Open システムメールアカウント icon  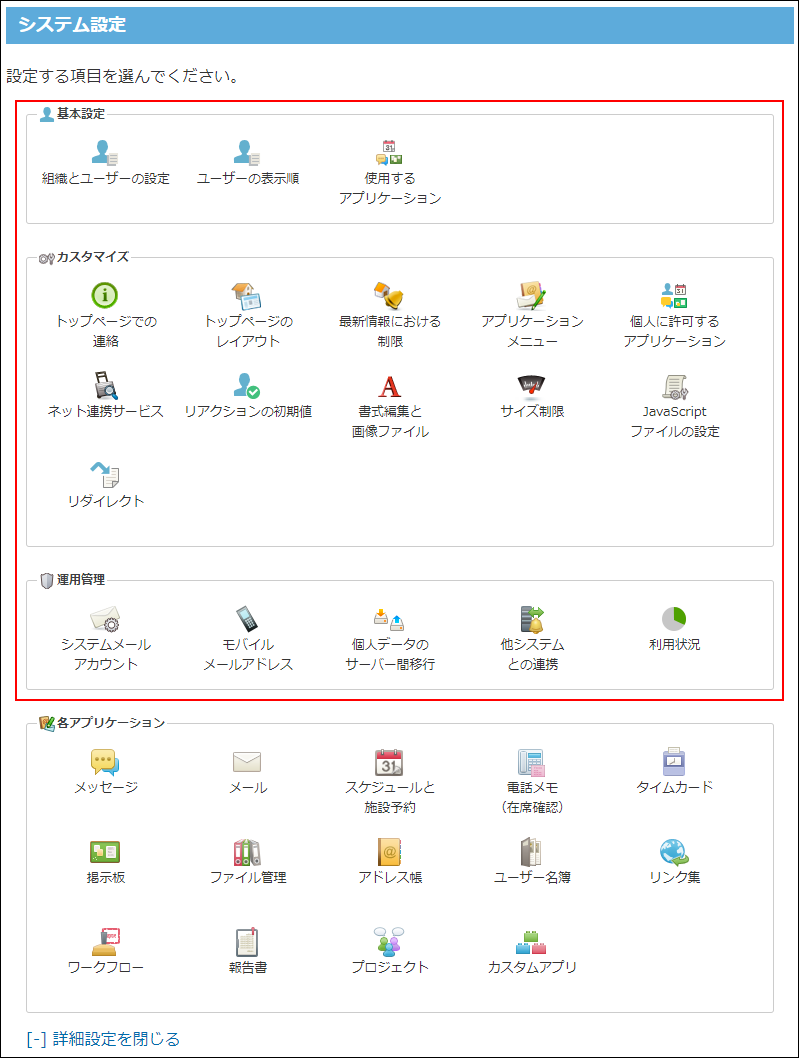pyautogui.click(x=105, y=619)
